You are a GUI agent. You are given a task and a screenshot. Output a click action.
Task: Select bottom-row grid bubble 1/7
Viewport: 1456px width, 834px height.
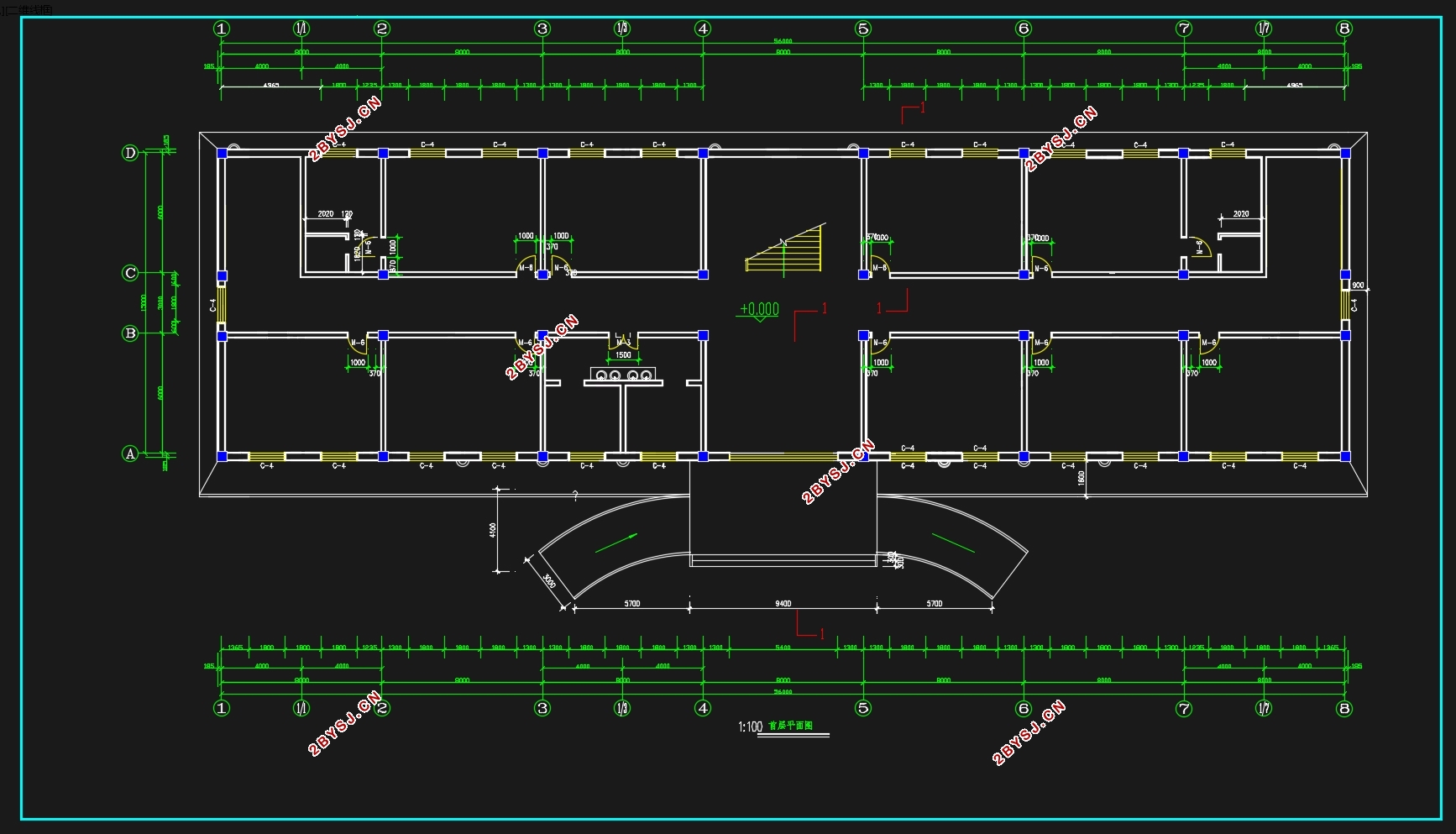point(1264,708)
